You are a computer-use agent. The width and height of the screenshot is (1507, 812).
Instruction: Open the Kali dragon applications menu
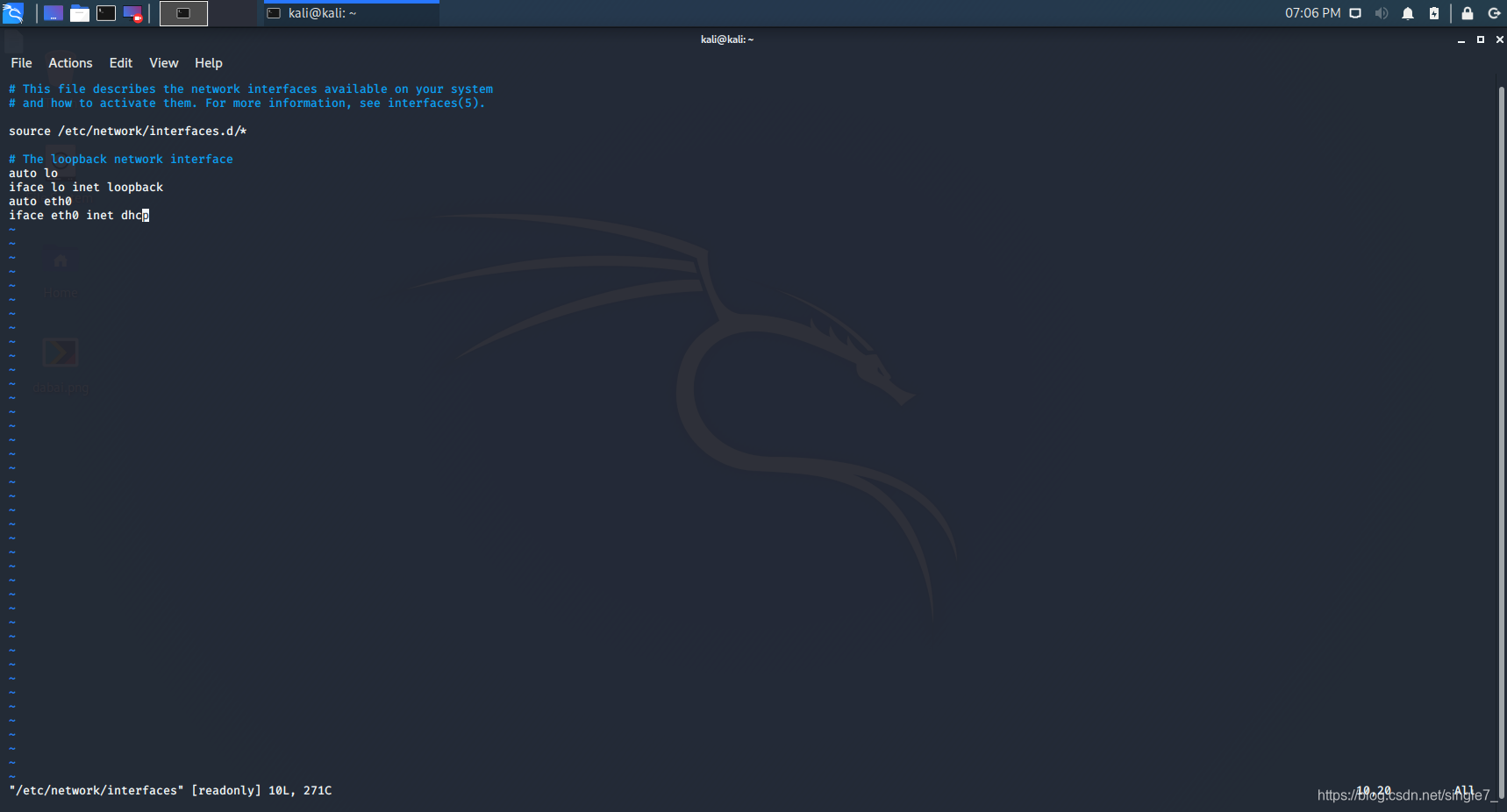tap(13, 13)
